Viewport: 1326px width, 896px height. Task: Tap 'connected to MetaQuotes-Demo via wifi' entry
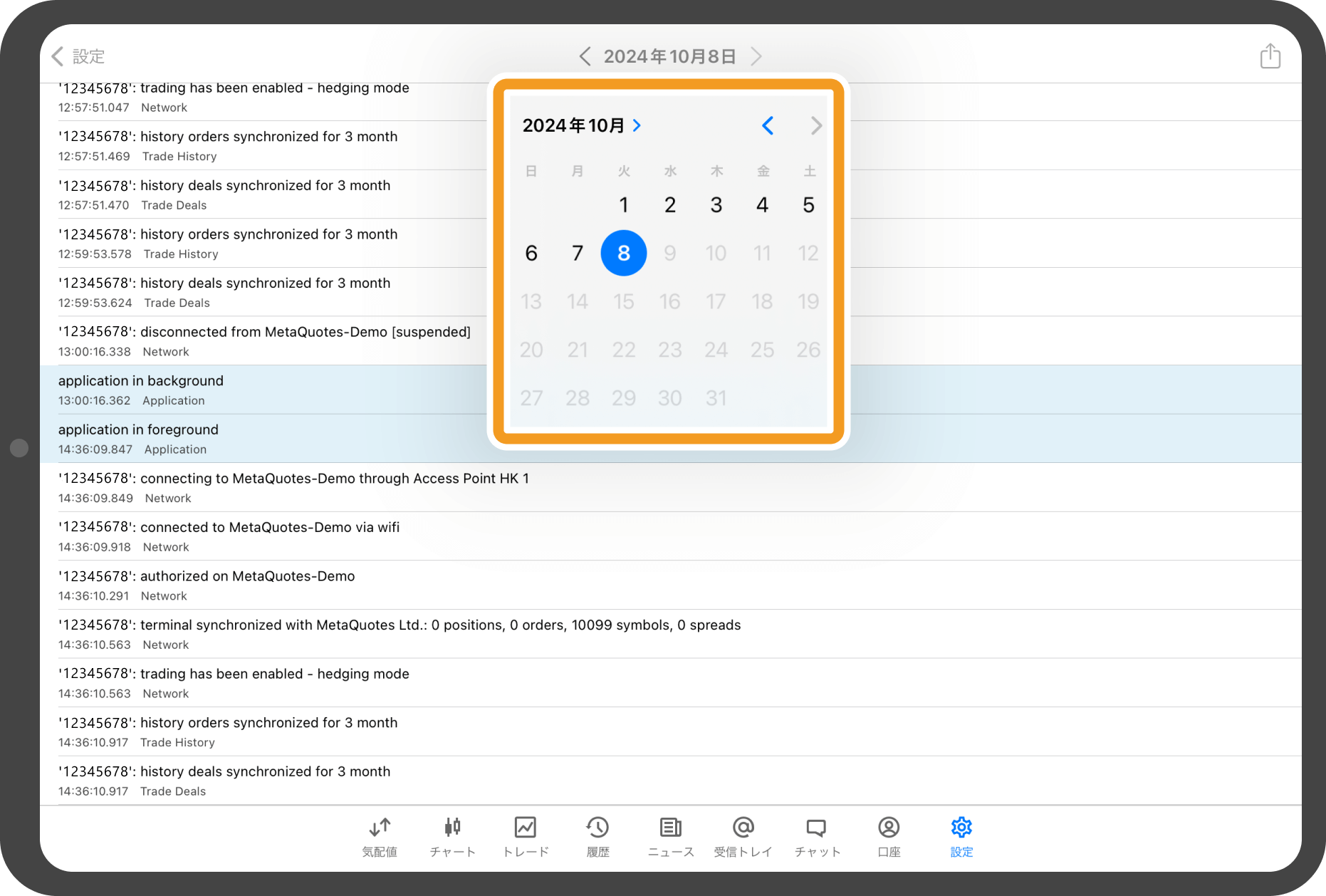point(671,536)
